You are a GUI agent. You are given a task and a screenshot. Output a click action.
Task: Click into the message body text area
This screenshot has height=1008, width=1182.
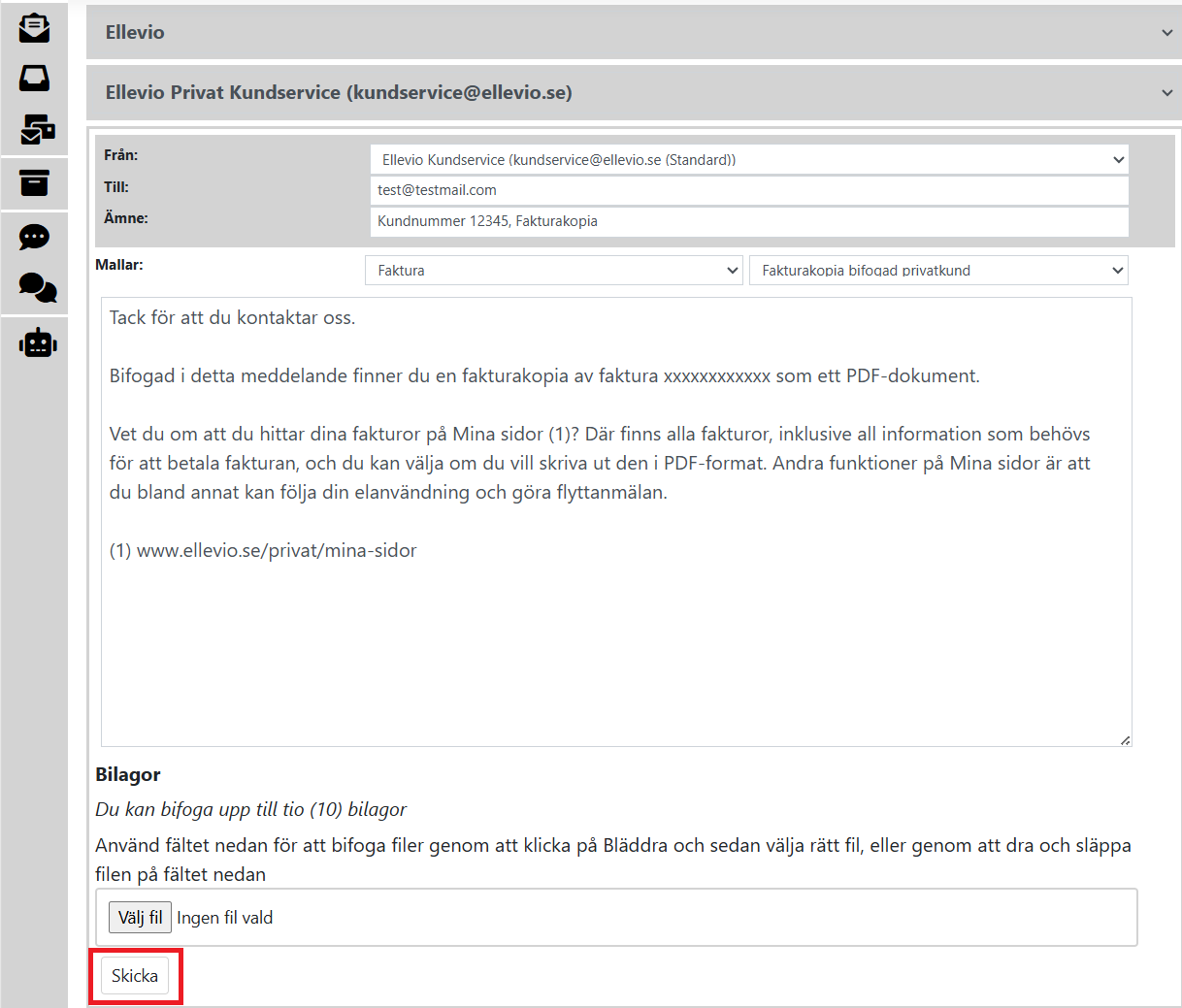(616, 522)
